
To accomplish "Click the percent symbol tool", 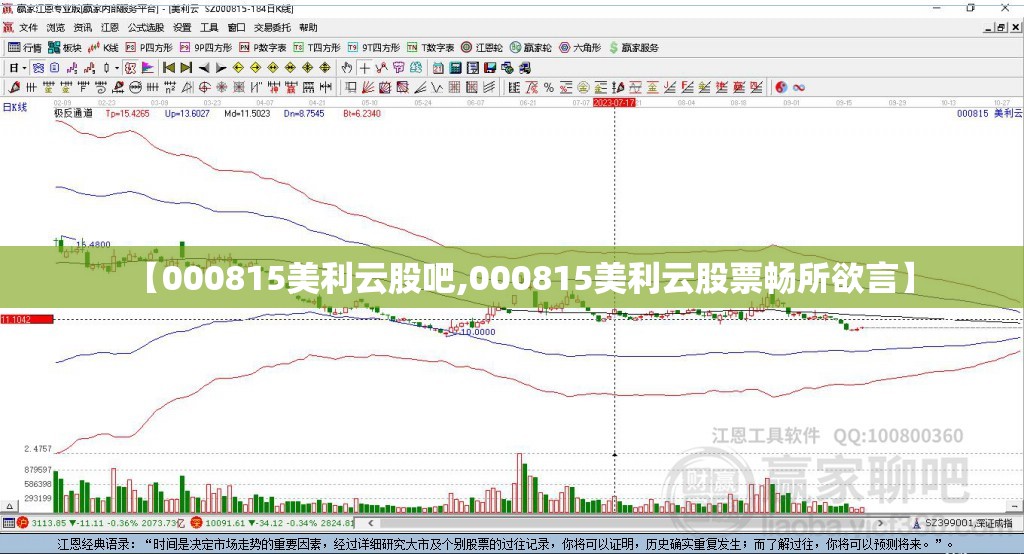I will [x=549, y=88].
